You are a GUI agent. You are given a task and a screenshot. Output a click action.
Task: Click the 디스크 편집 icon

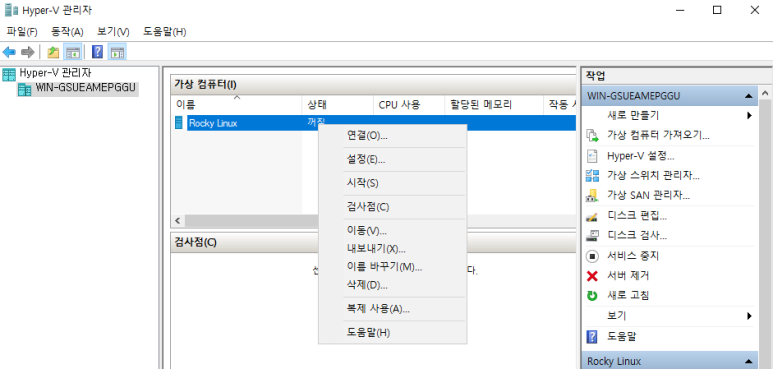[592, 216]
